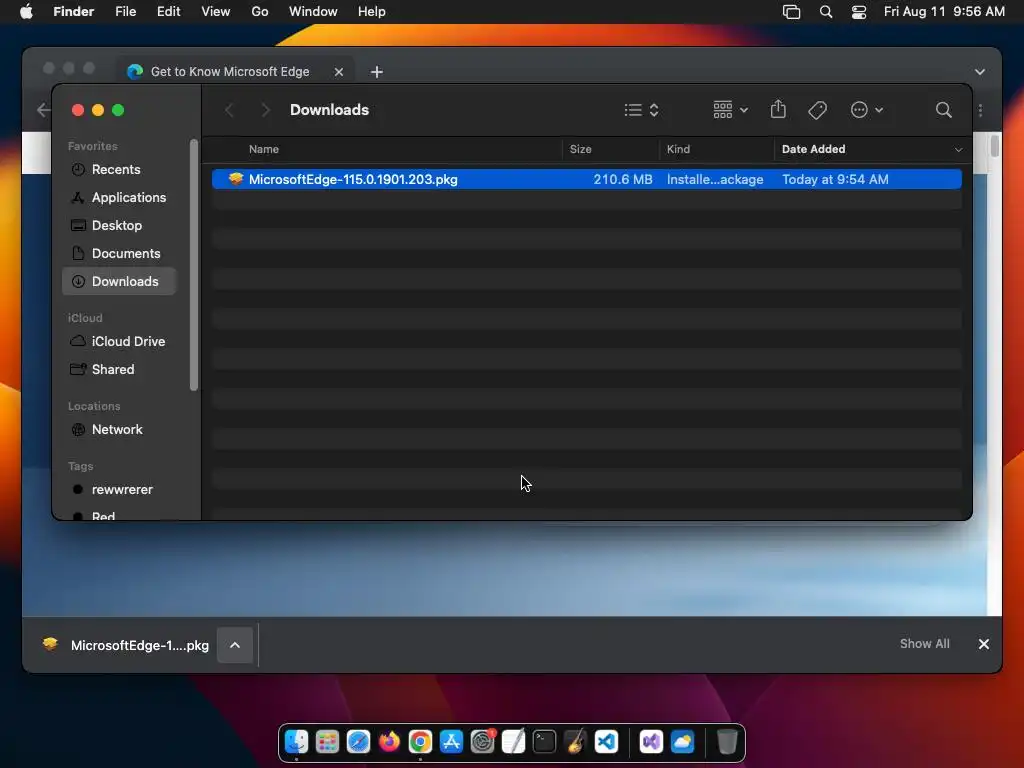Click Show All in the download bar
The height and width of the screenshot is (768, 1024).
[x=925, y=644]
